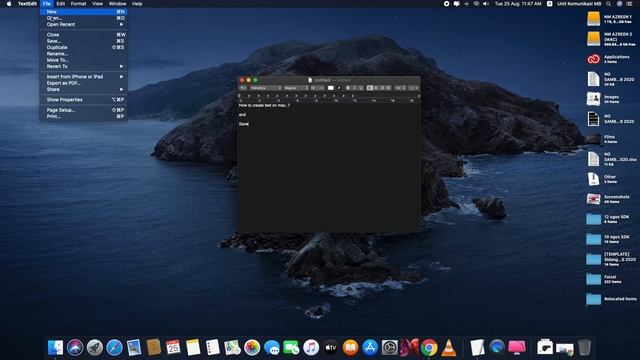Open the paragraph styles dropdown in TextEdit toolbar
The image size is (640, 360).
pos(243,88)
